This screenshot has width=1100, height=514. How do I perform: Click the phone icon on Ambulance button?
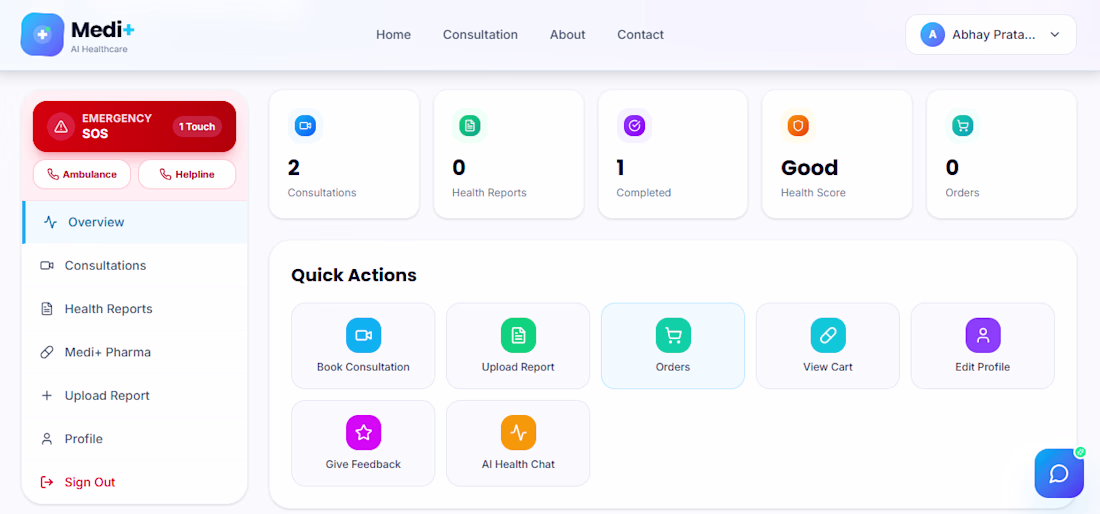[53, 175]
